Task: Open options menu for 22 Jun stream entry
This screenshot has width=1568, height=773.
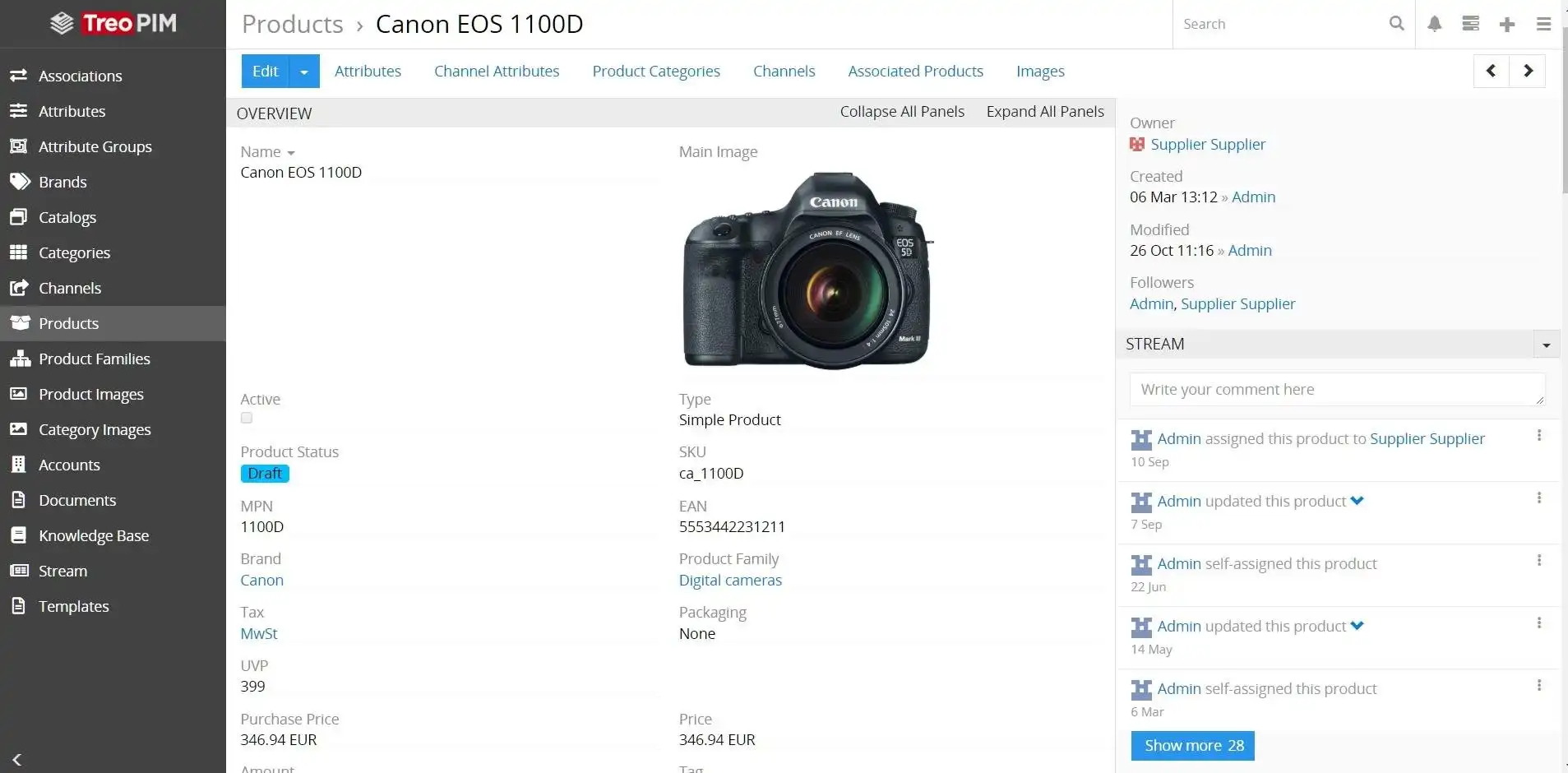Action: [1539, 560]
